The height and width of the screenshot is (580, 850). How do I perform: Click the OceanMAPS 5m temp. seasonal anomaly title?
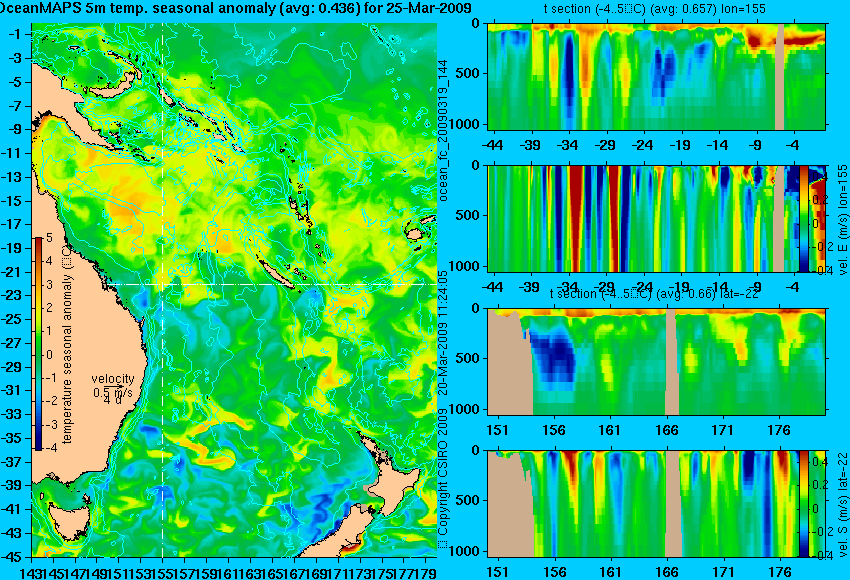[235, 8]
